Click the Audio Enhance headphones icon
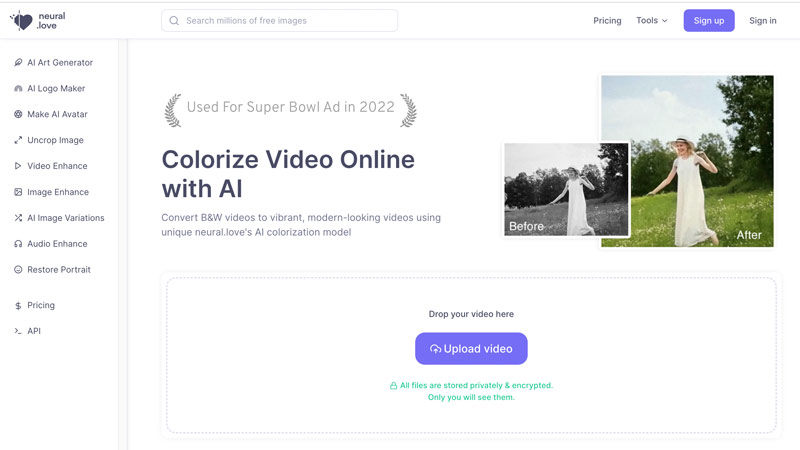The image size is (800, 450). pos(18,244)
